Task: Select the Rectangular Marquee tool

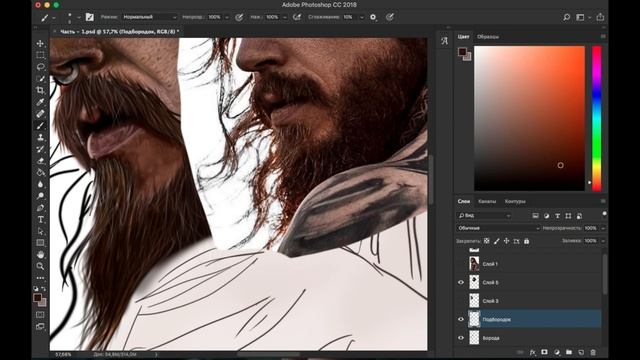Action: (40, 55)
